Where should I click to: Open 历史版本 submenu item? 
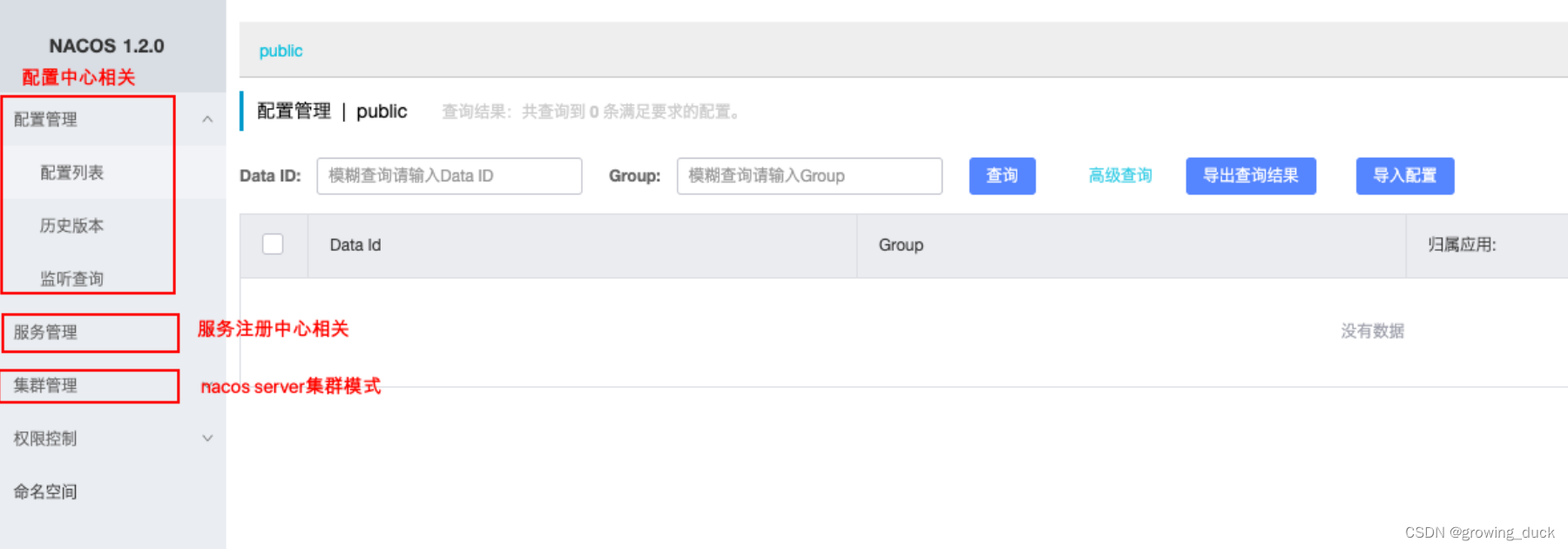[71, 226]
